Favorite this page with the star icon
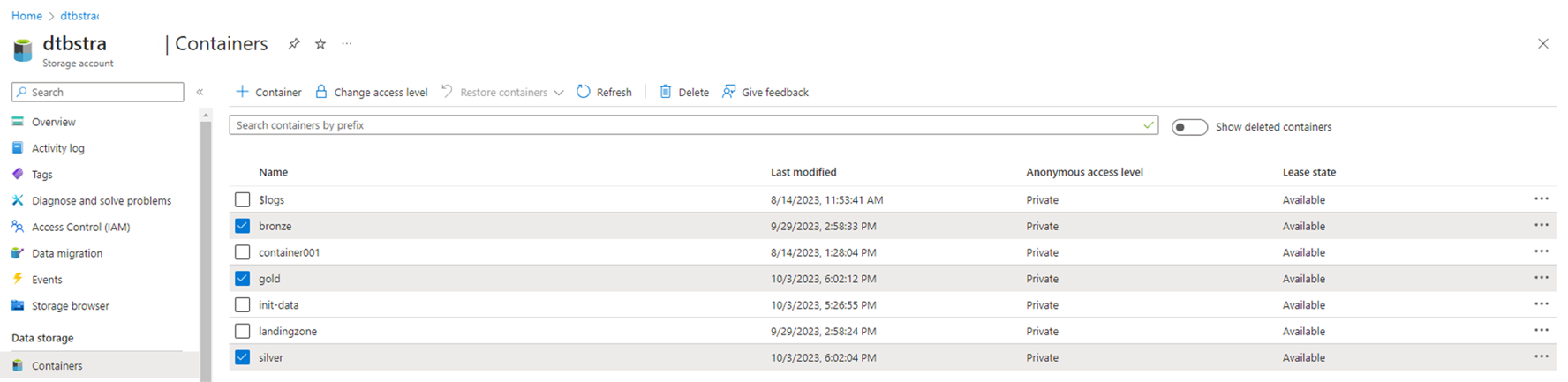This screenshot has width=1568, height=382. point(320,44)
